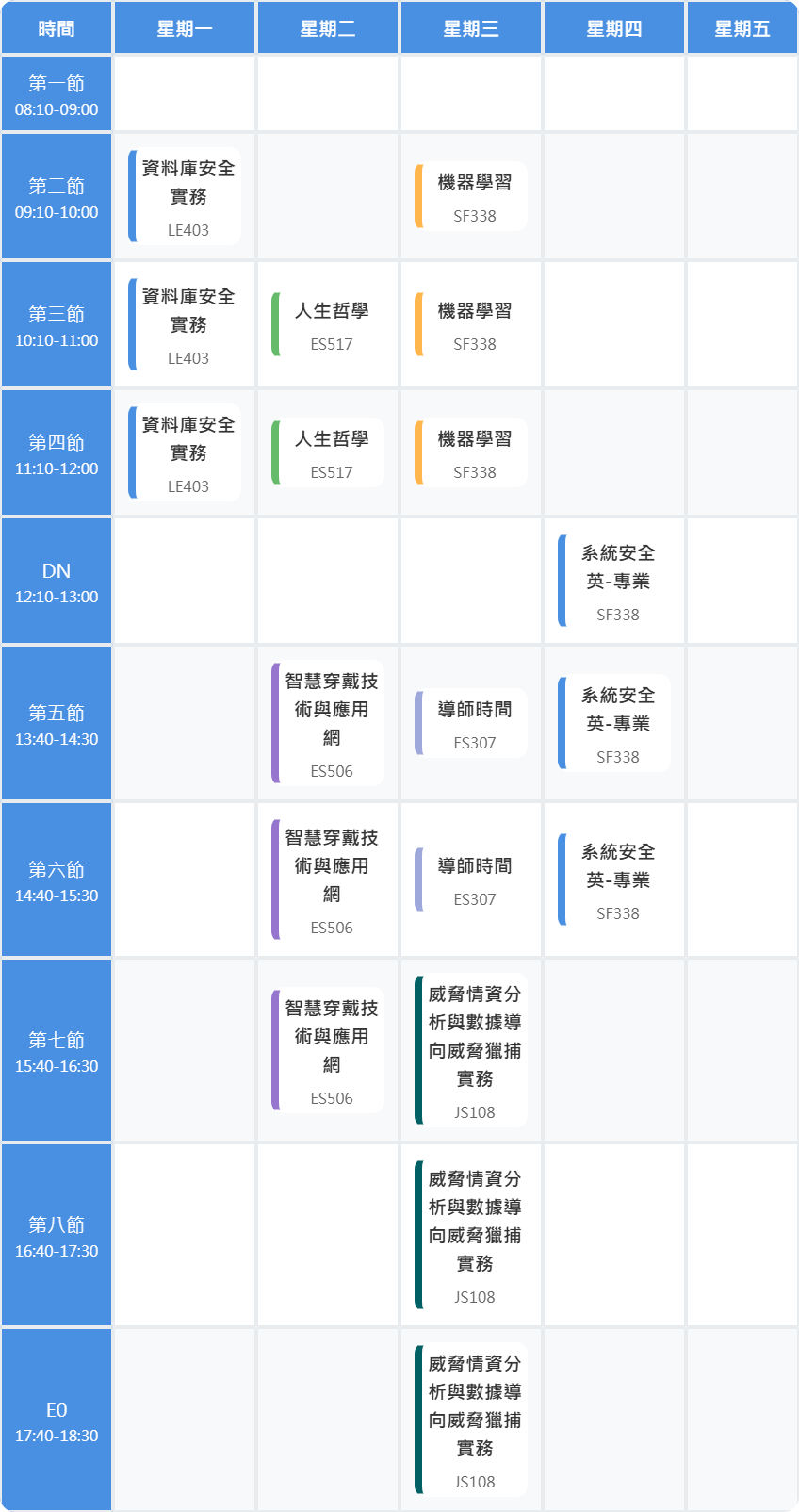Image resolution: width=799 pixels, height=1512 pixels.
Task: Select the 星期二 column header
Action: 328,28
